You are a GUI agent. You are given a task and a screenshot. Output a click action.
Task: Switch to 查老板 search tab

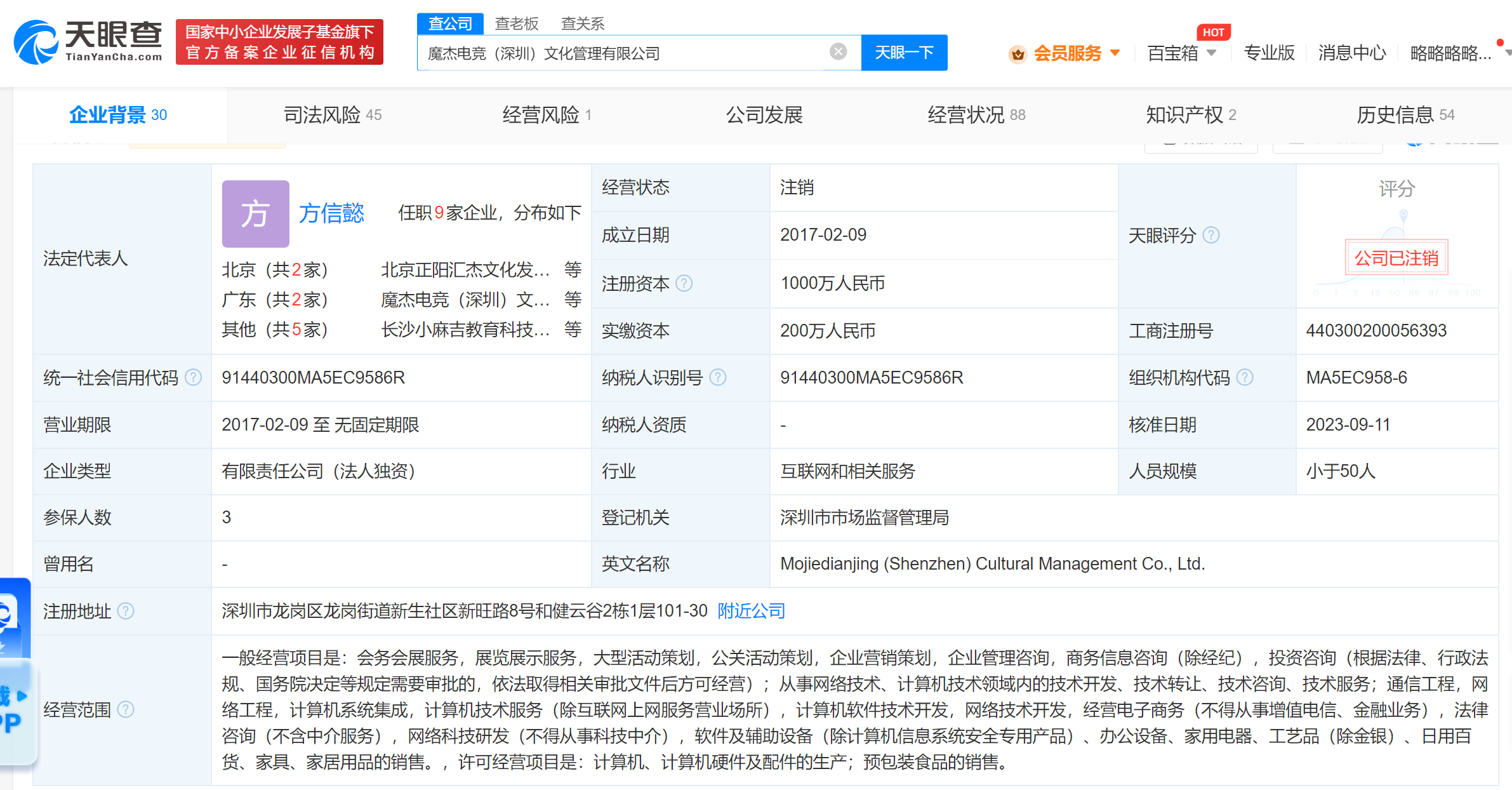click(x=517, y=23)
